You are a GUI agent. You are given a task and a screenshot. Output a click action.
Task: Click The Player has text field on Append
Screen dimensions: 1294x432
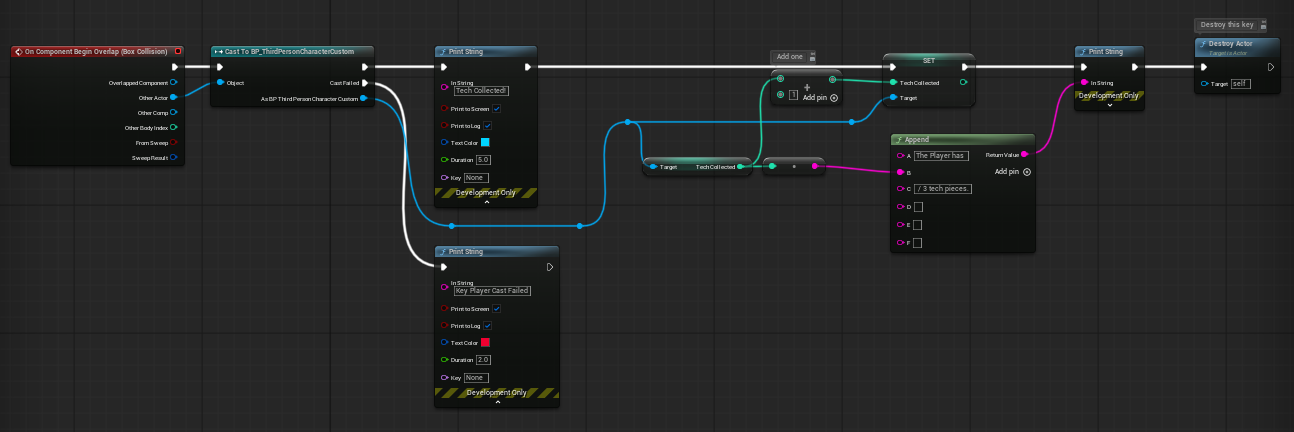(x=941, y=155)
